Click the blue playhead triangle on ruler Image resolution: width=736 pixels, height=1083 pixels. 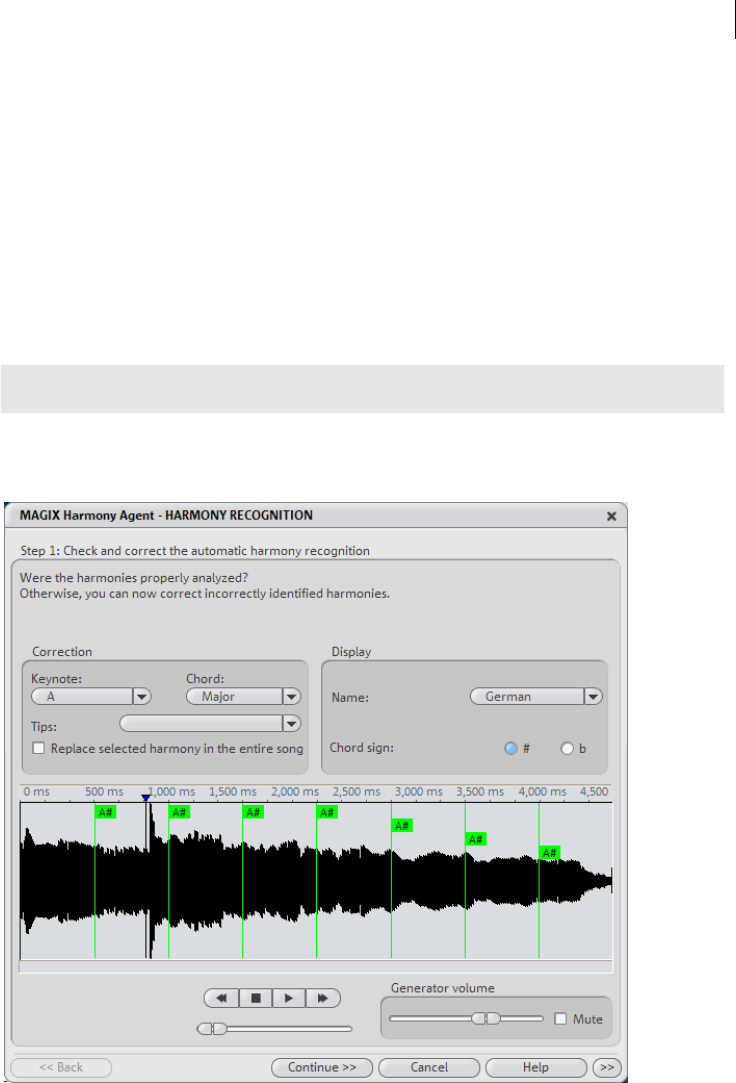(146, 798)
